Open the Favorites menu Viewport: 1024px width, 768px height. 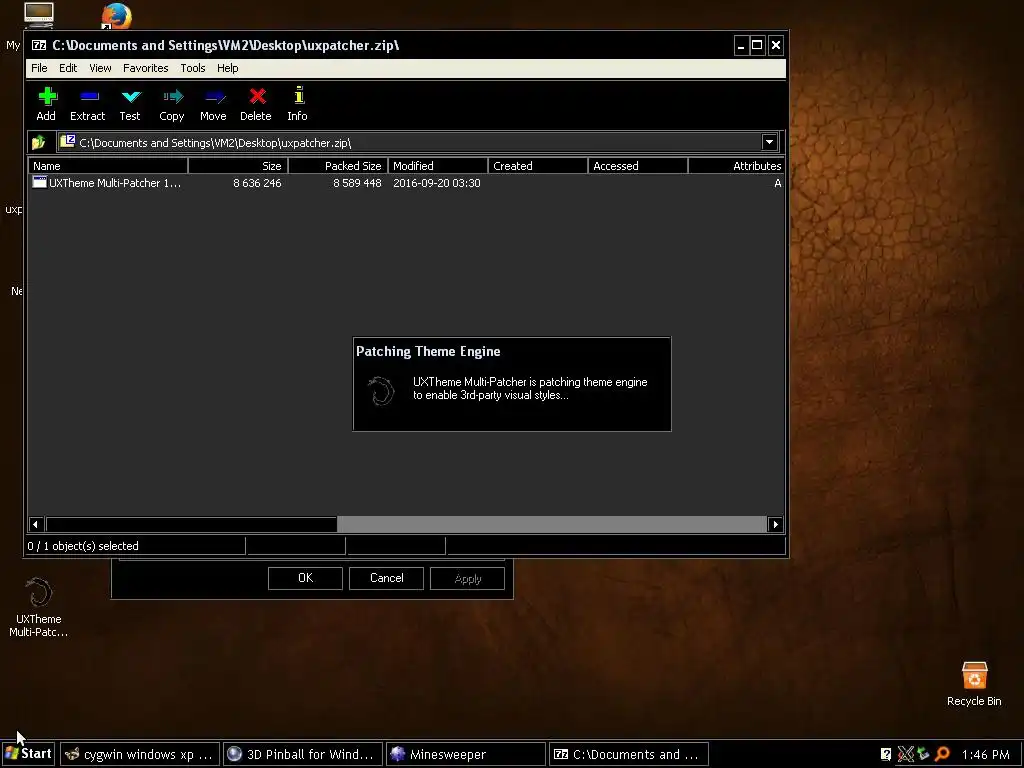click(x=146, y=68)
